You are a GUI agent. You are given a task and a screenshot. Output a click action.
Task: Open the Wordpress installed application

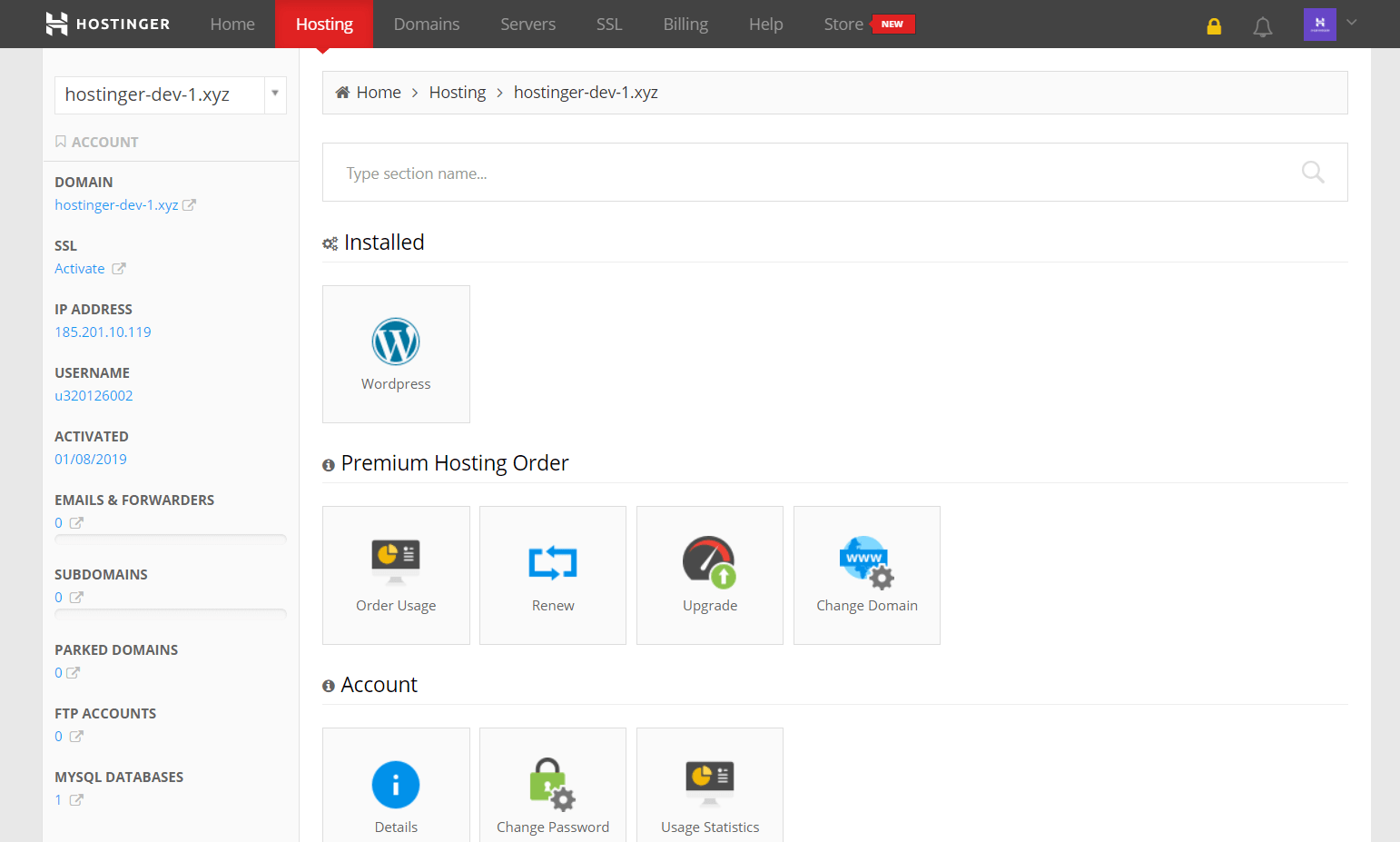[x=396, y=354]
